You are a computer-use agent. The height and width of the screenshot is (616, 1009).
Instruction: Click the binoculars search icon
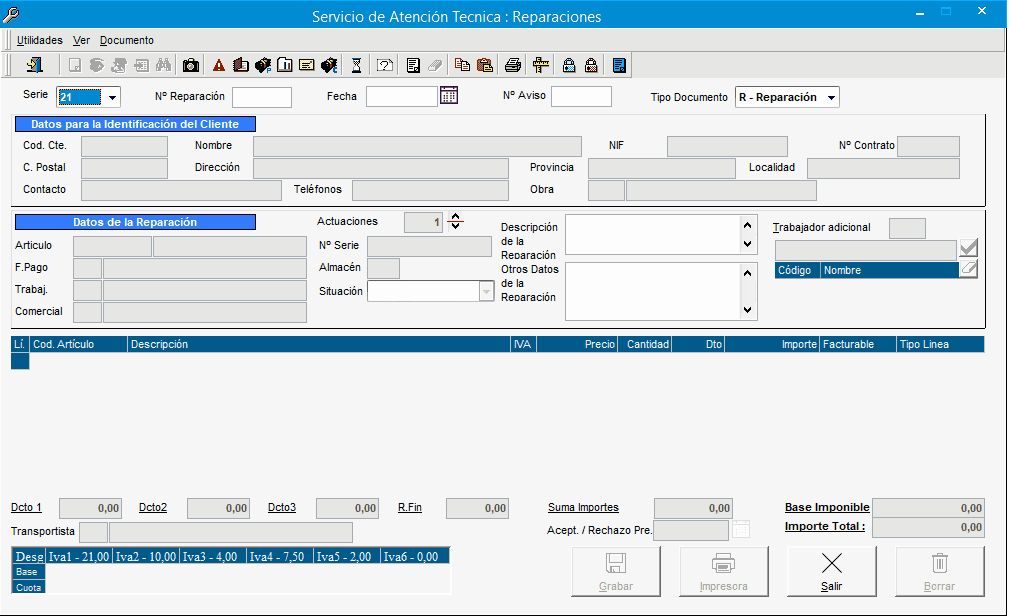163,65
